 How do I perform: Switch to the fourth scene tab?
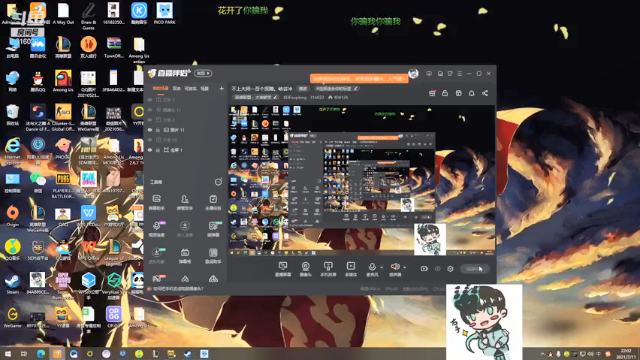click(204, 88)
